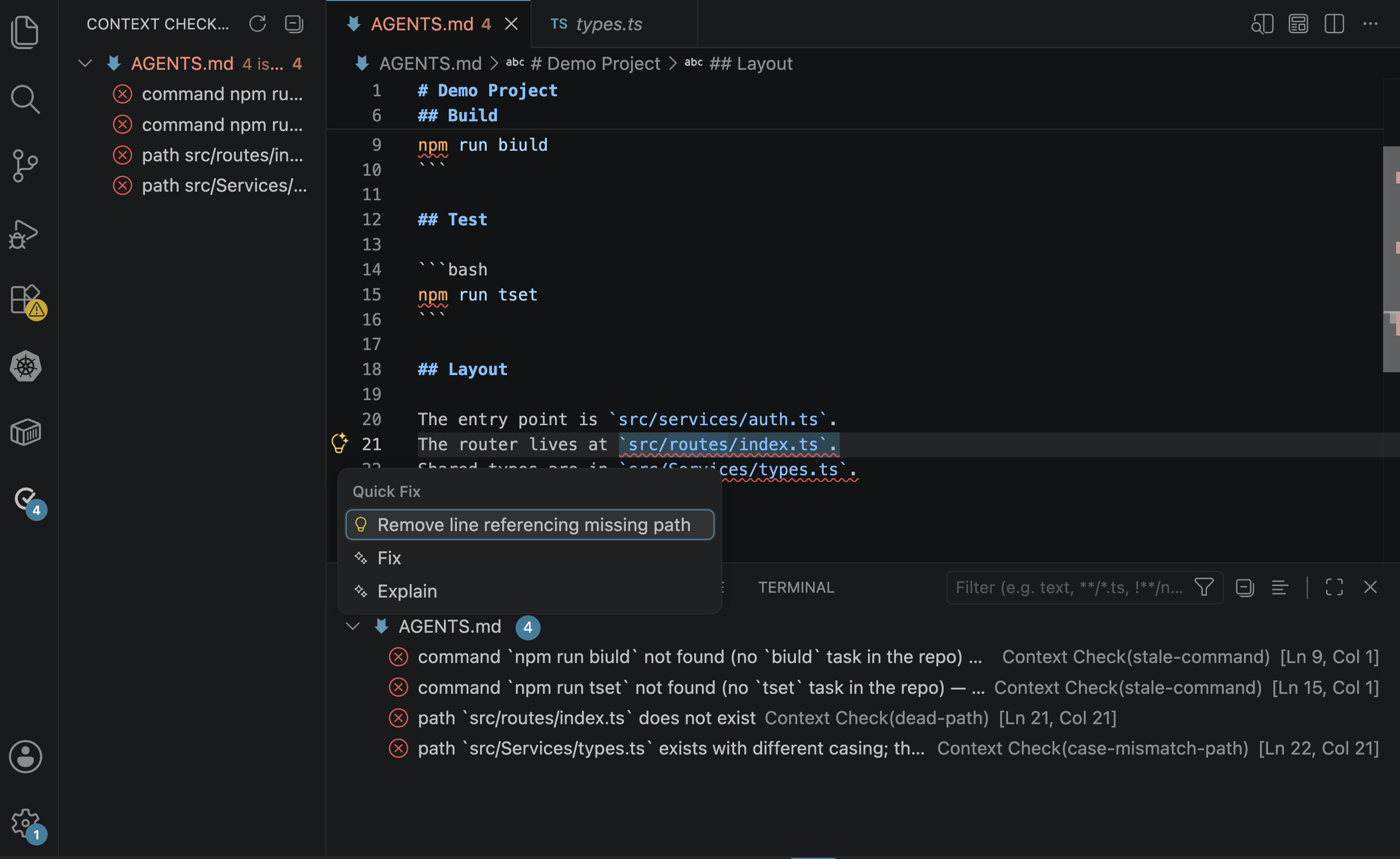
Task: Collapse the AGENTS.md group in Problems panel
Action: [353, 626]
